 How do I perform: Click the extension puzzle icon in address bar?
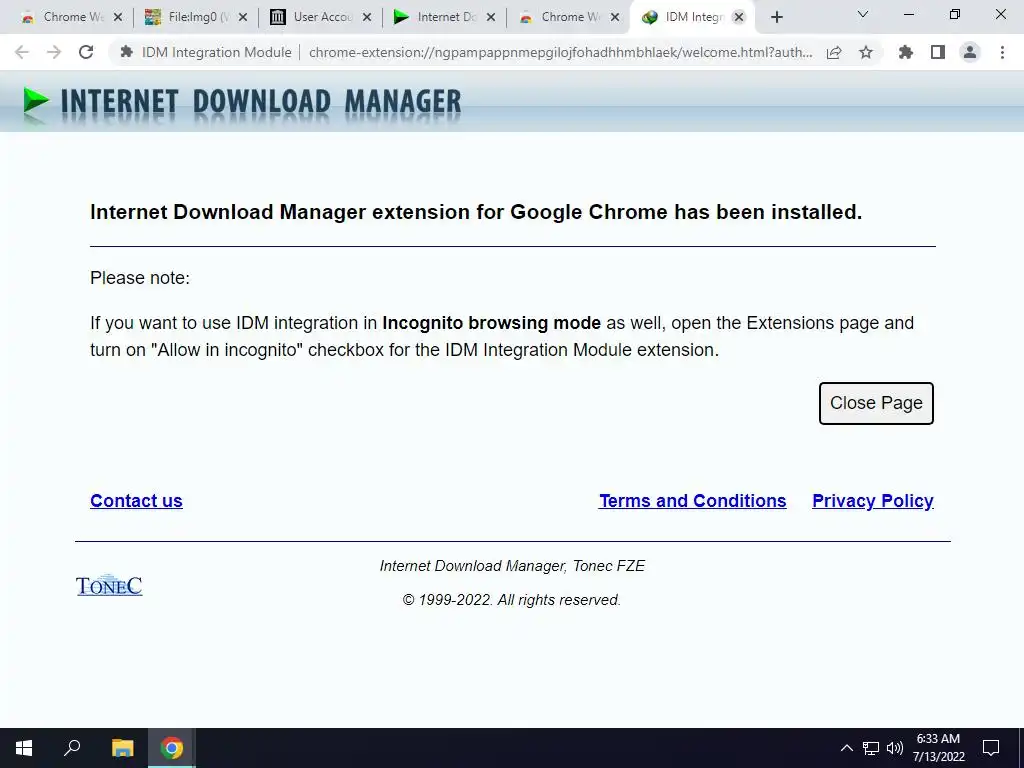click(x=127, y=52)
